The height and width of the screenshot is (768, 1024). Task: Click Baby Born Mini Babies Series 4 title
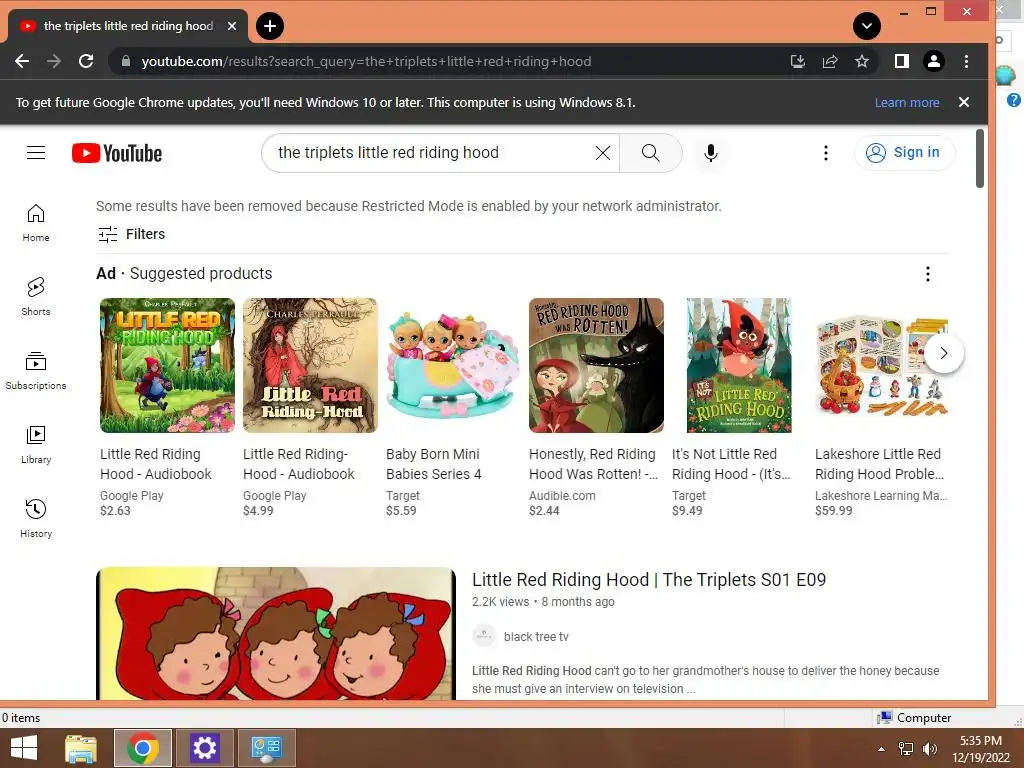[x=434, y=464]
